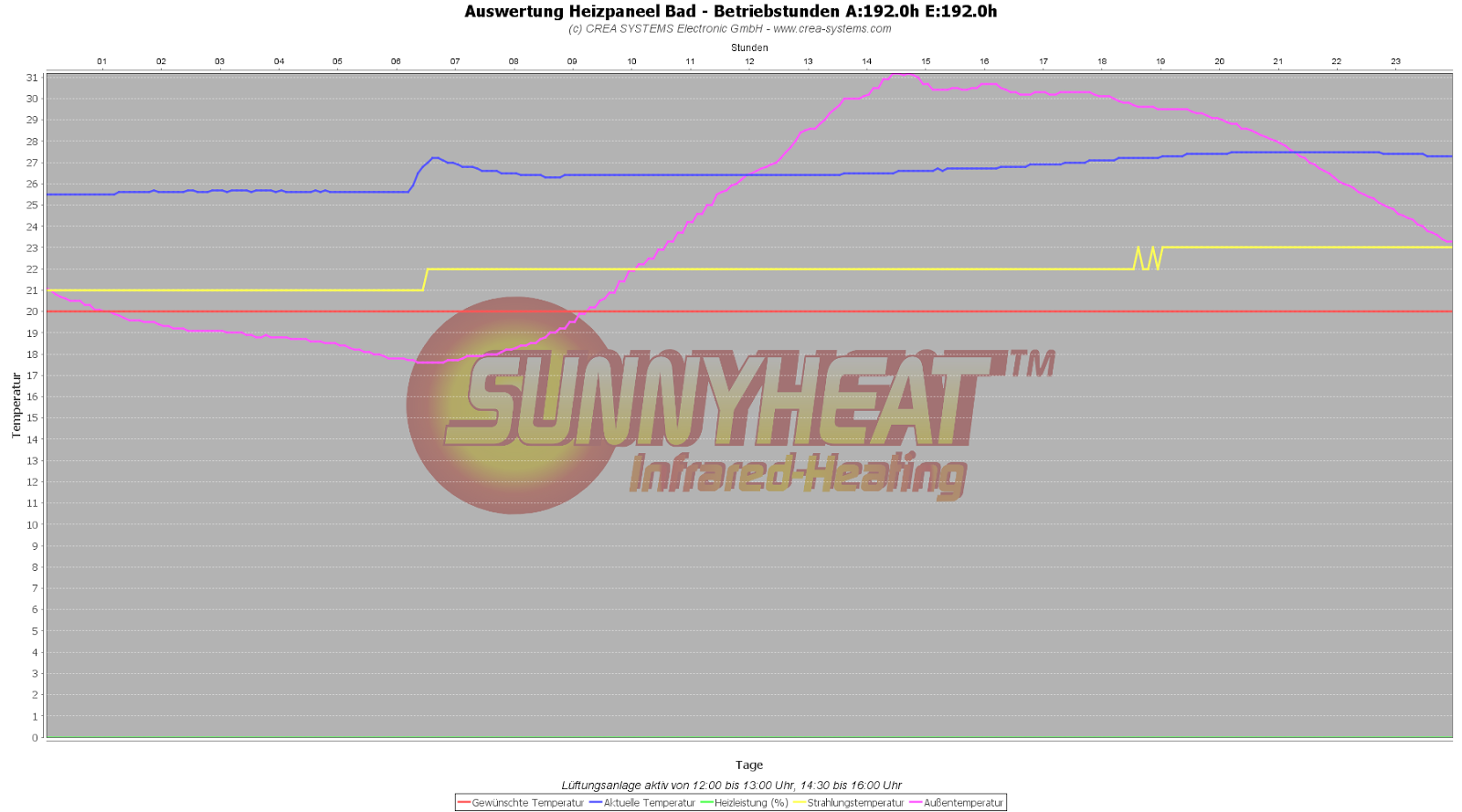Click blue swatch beside 'Aktuelle Temperatur'

click(596, 803)
